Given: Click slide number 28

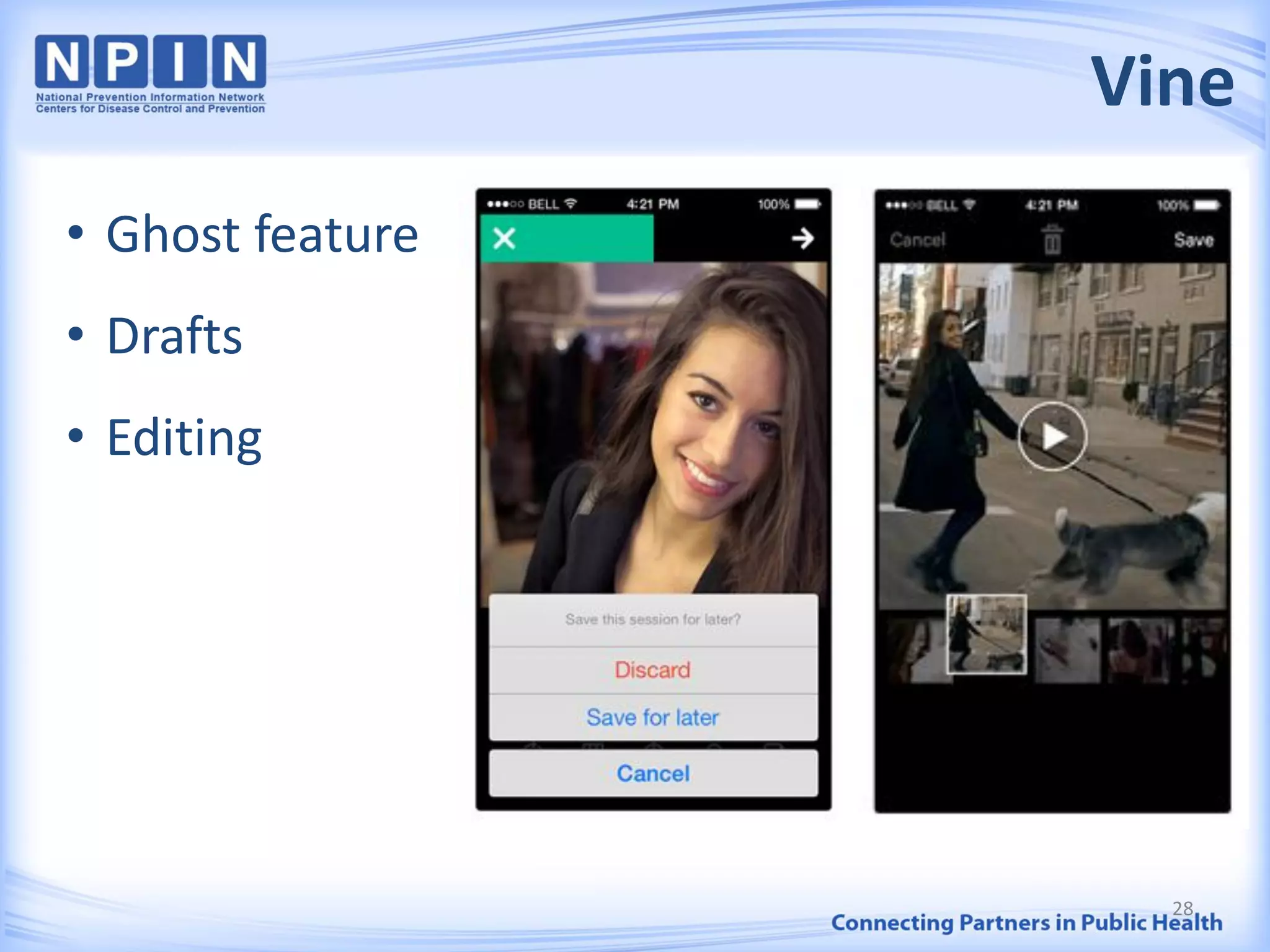Looking at the screenshot, I should tap(1183, 908).
